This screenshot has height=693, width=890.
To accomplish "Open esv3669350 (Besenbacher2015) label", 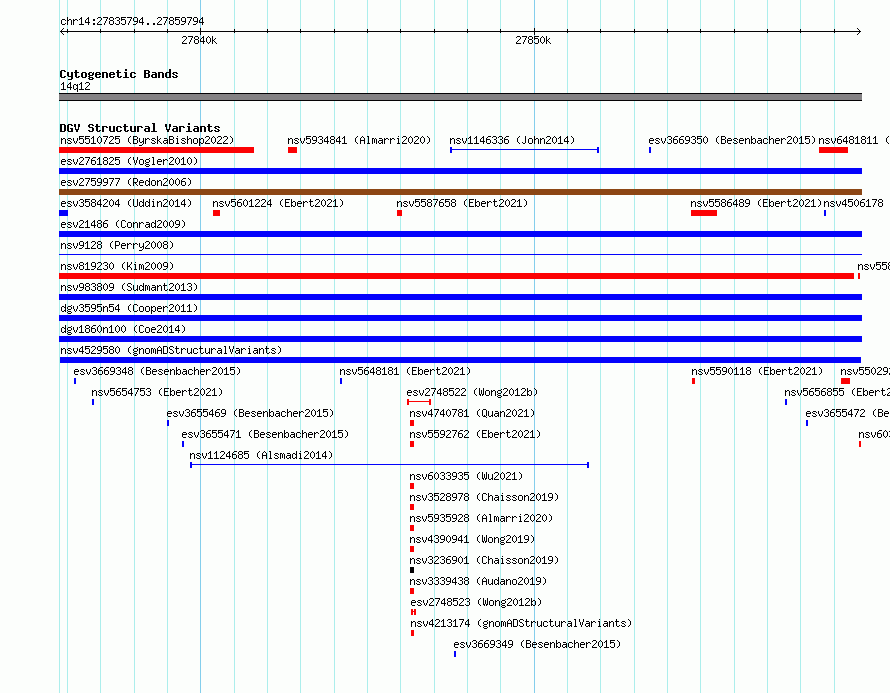I will click(732, 140).
